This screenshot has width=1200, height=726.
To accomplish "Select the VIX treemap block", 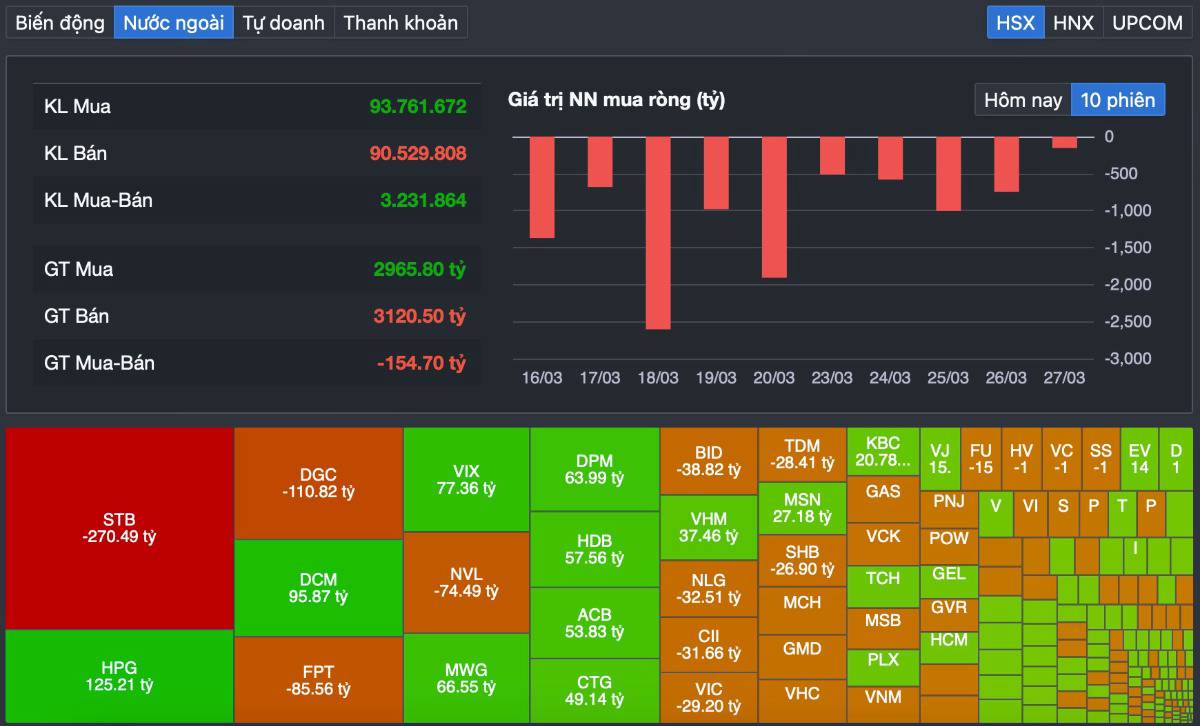I will (466, 479).
